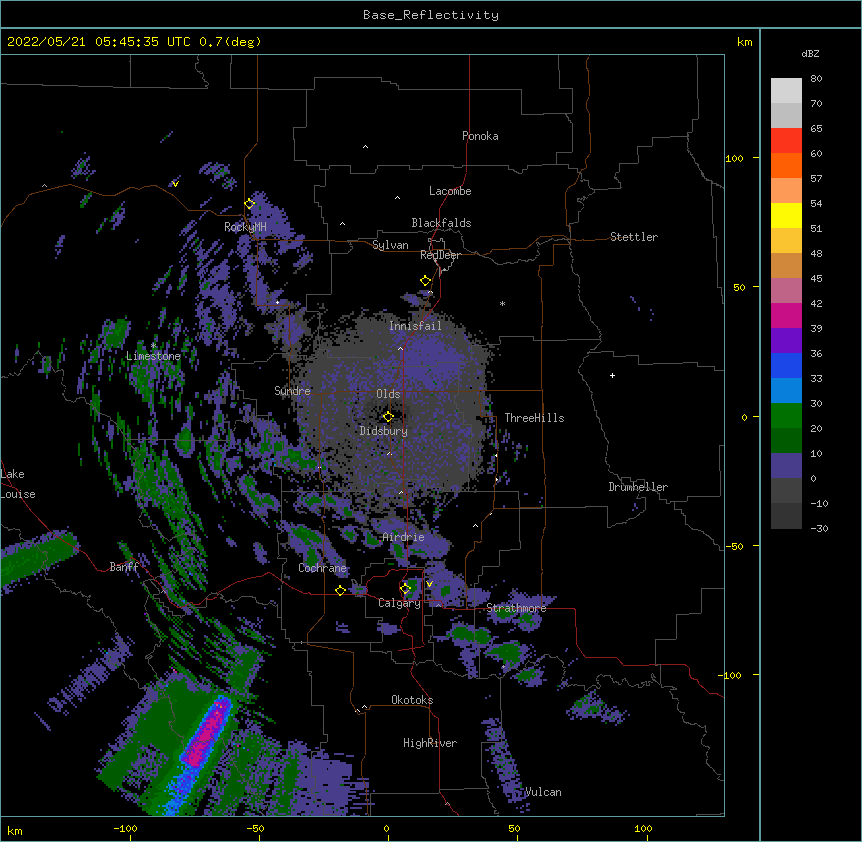Click the Lacombe city label
This screenshot has height=842, width=862.
(450, 191)
